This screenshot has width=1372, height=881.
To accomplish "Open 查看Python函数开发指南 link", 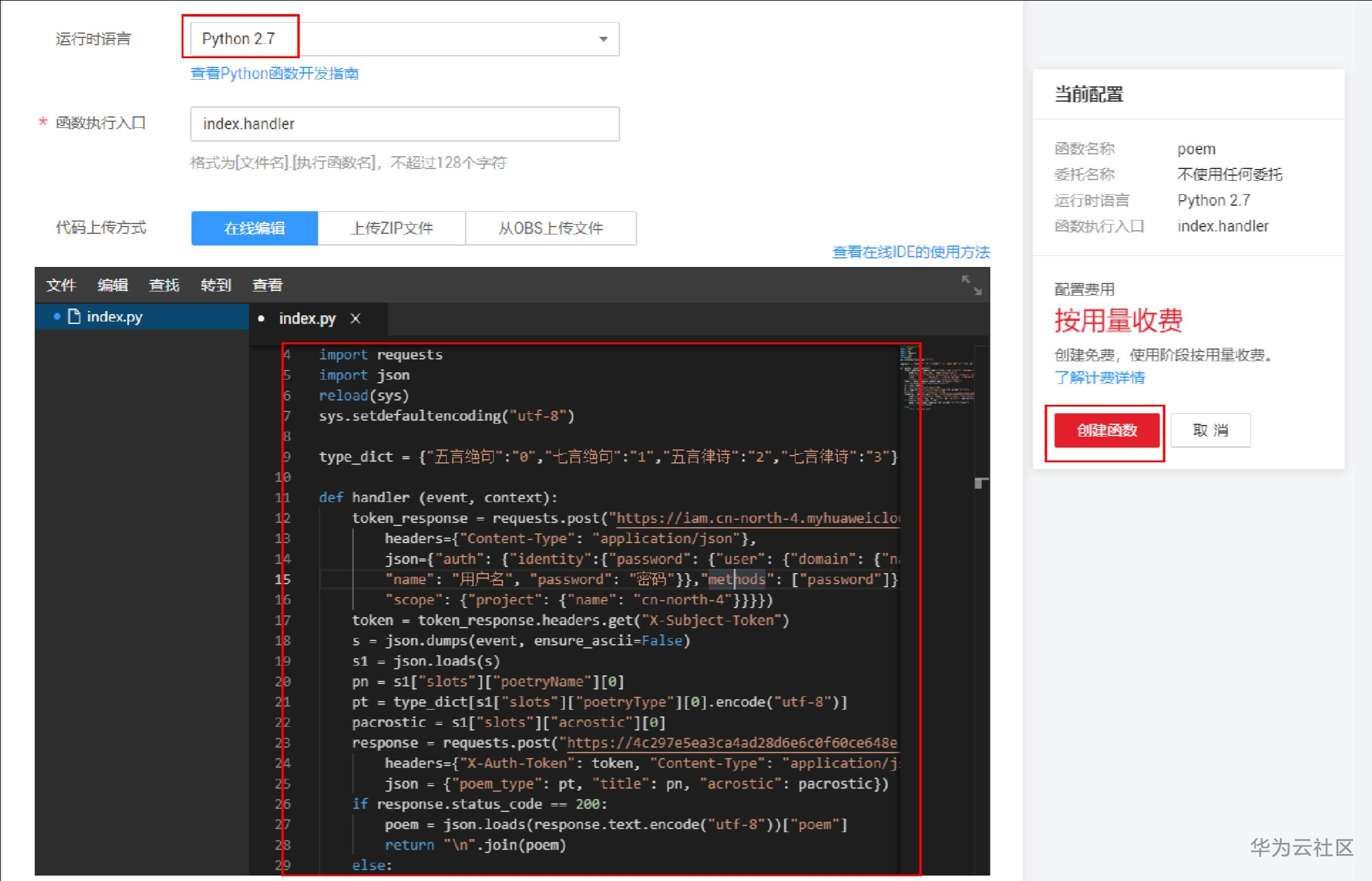I will pyautogui.click(x=274, y=73).
